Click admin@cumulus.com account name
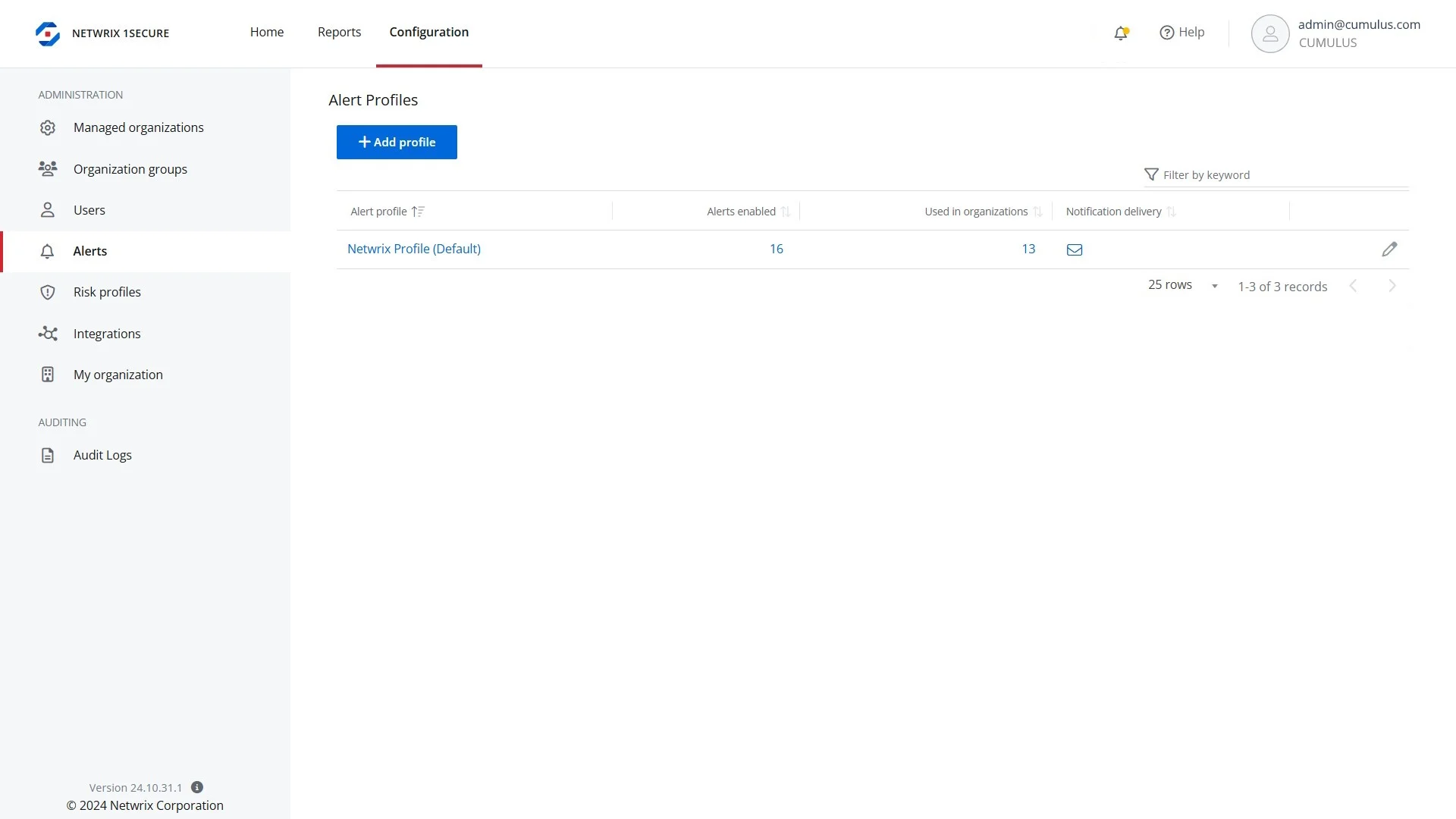The width and height of the screenshot is (1456, 819). pos(1359,24)
